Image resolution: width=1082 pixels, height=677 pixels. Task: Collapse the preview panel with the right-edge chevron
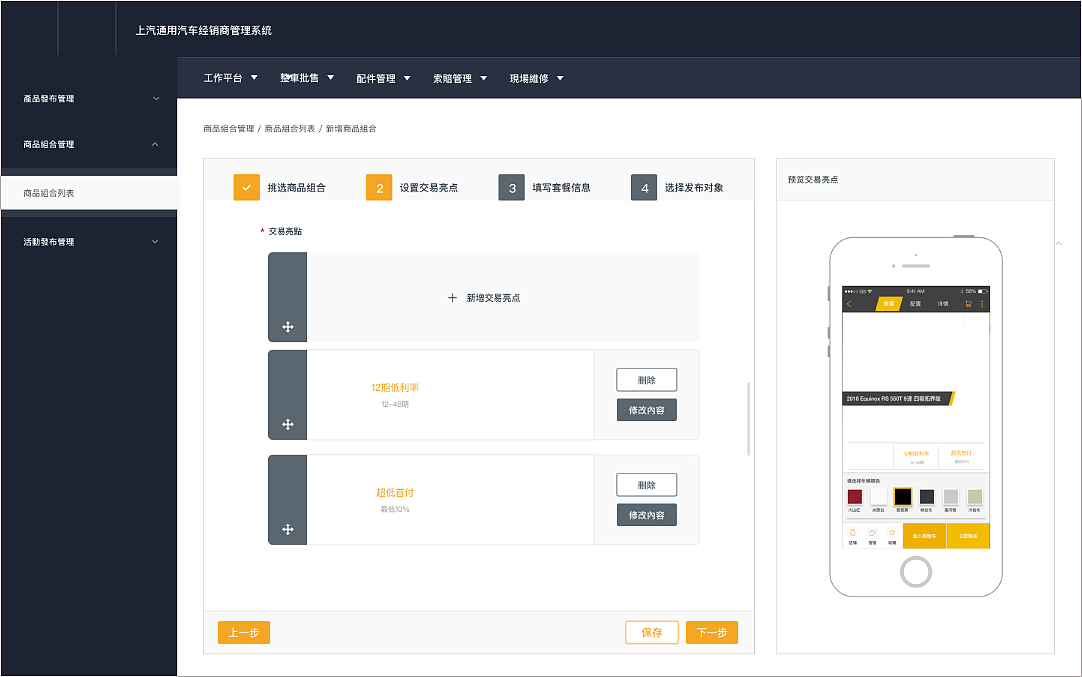[x=1059, y=243]
